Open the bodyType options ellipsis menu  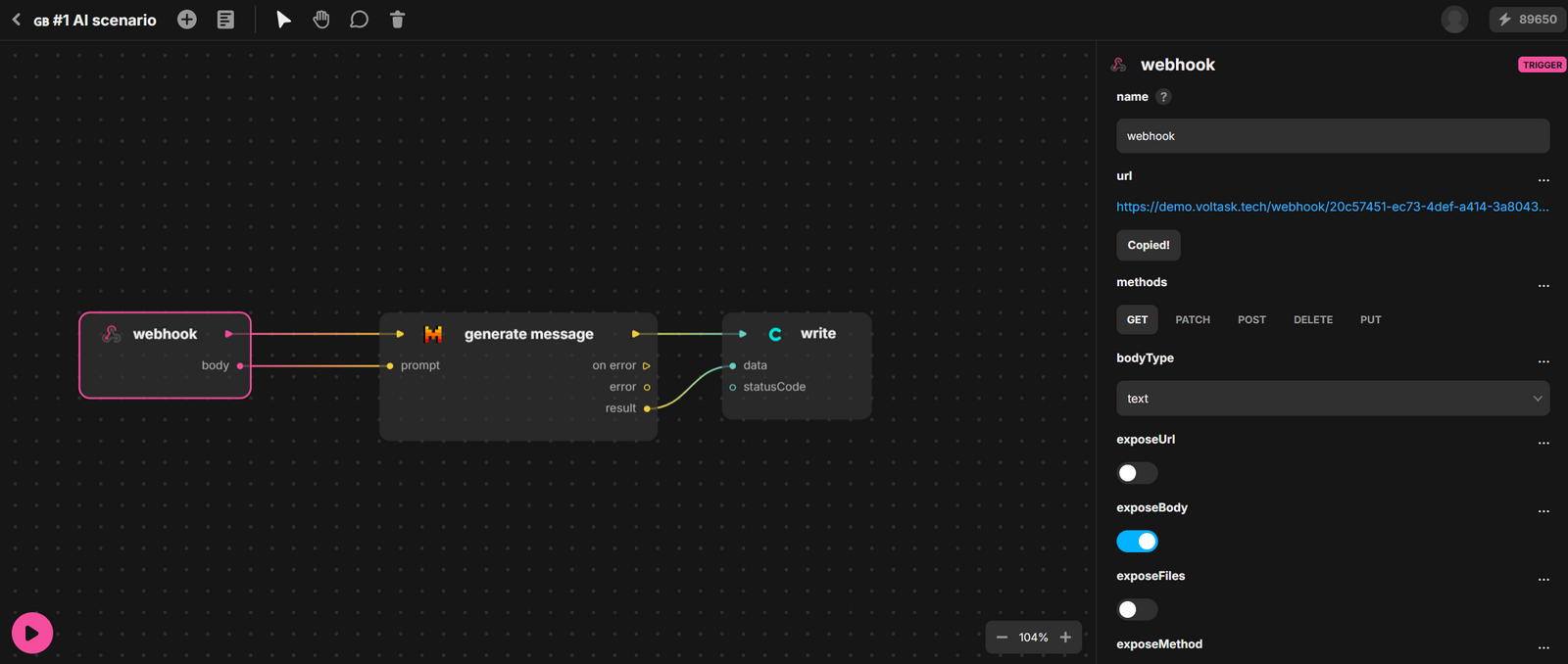tap(1543, 362)
